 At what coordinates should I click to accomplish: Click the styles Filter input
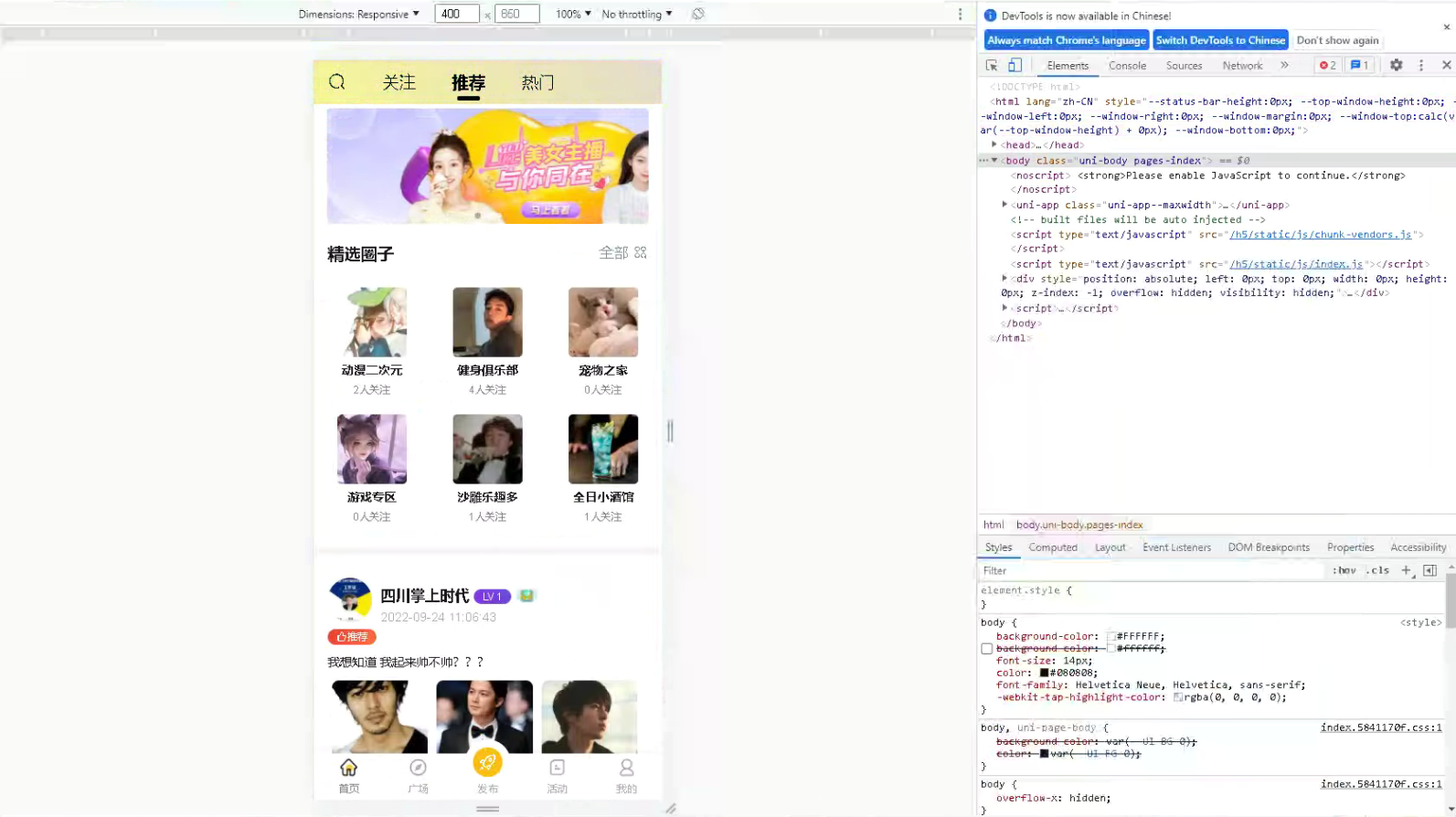[x=1152, y=570]
